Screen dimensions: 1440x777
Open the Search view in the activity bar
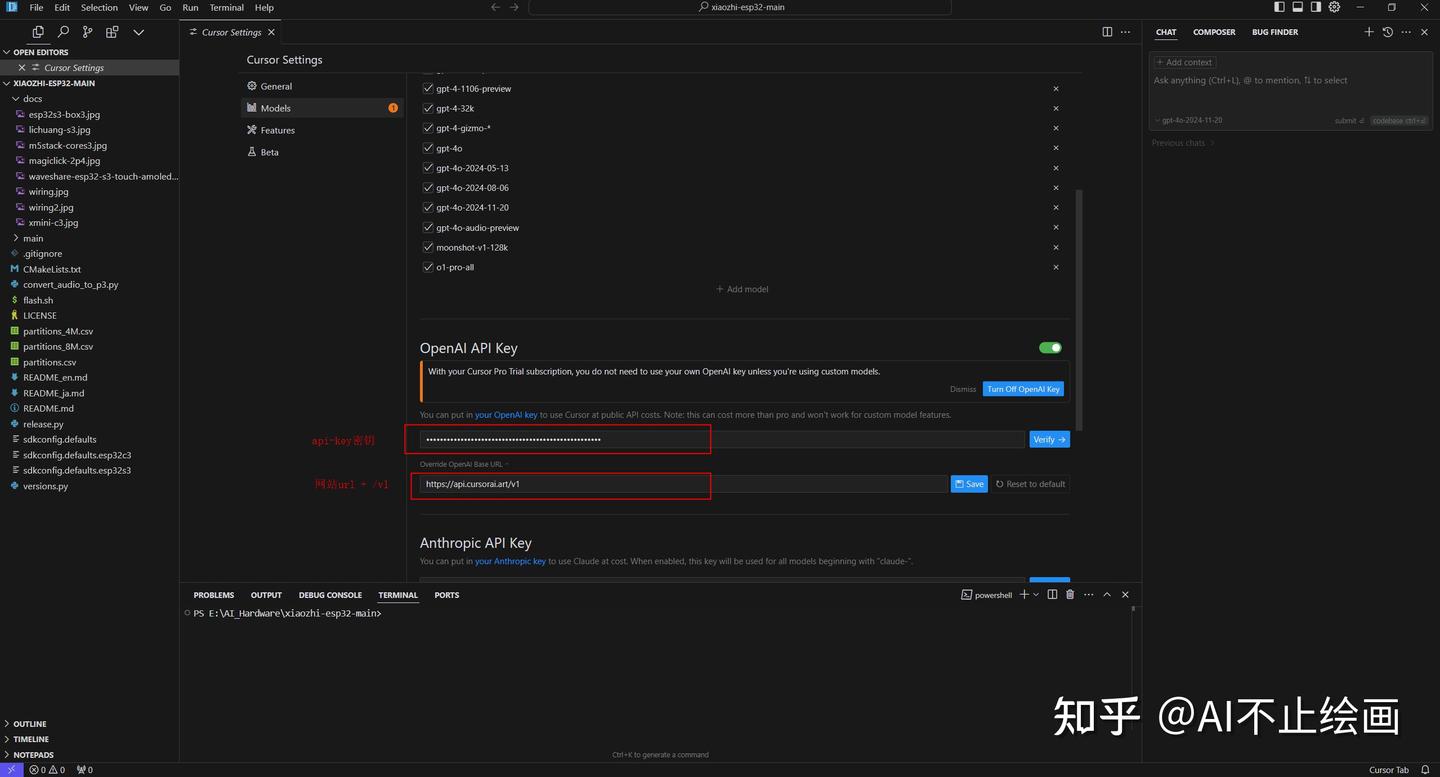[x=62, y=31]
